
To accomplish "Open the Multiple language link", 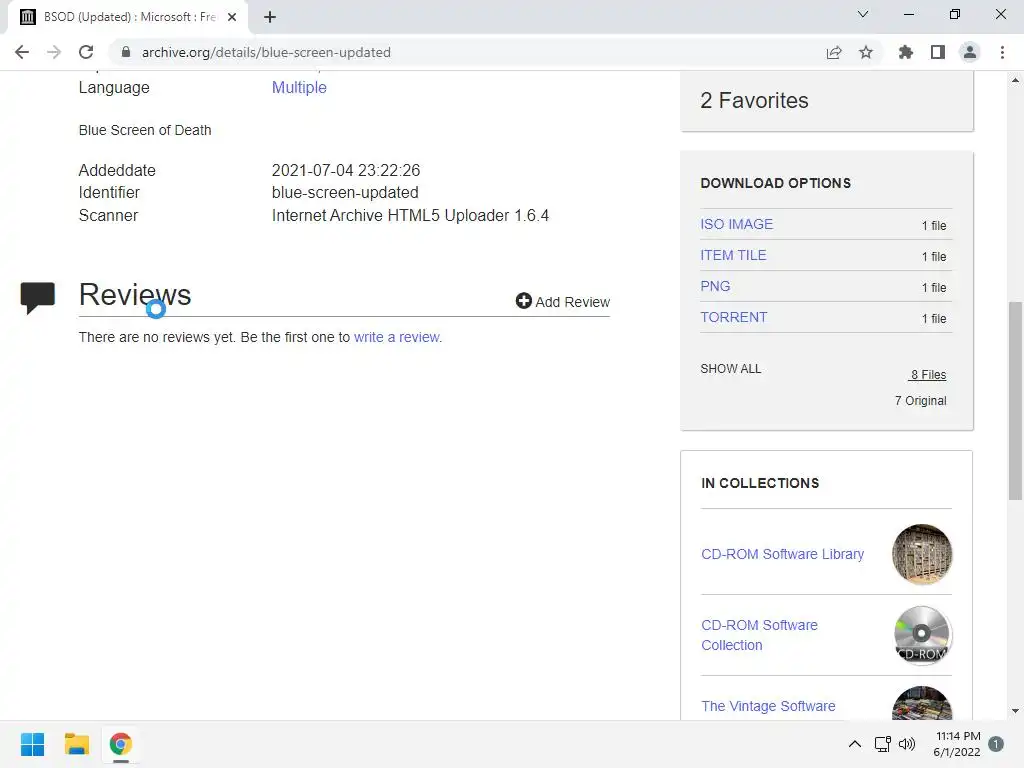I will click(x=299, y=88).
